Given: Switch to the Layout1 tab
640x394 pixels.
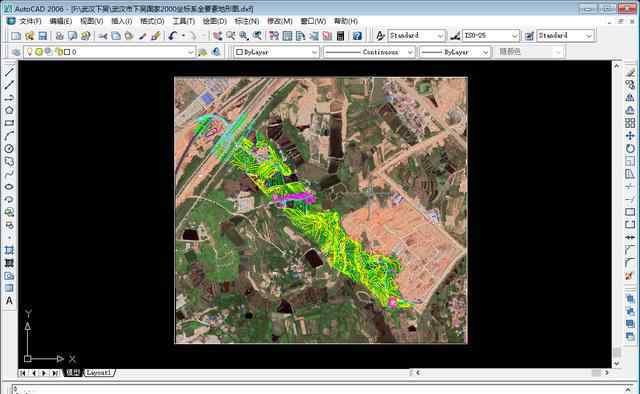Looking at the screenshot, I should pyautogui.click(x=99, y=372).
